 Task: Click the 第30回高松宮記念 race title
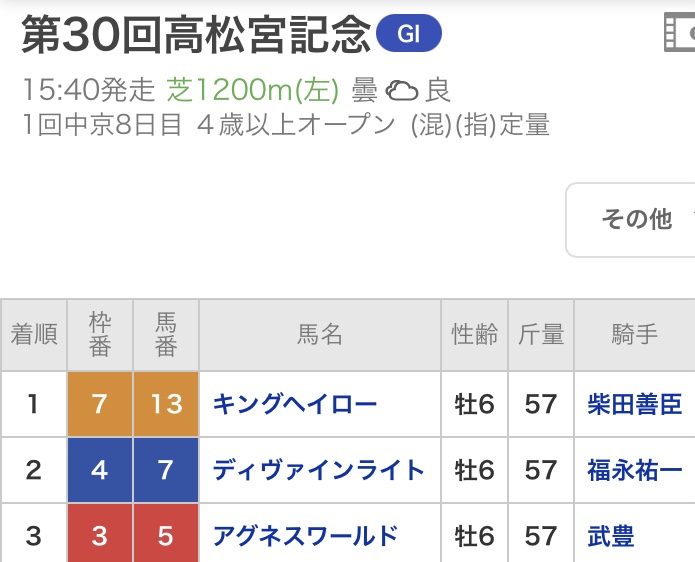click(x=195, y=34)
